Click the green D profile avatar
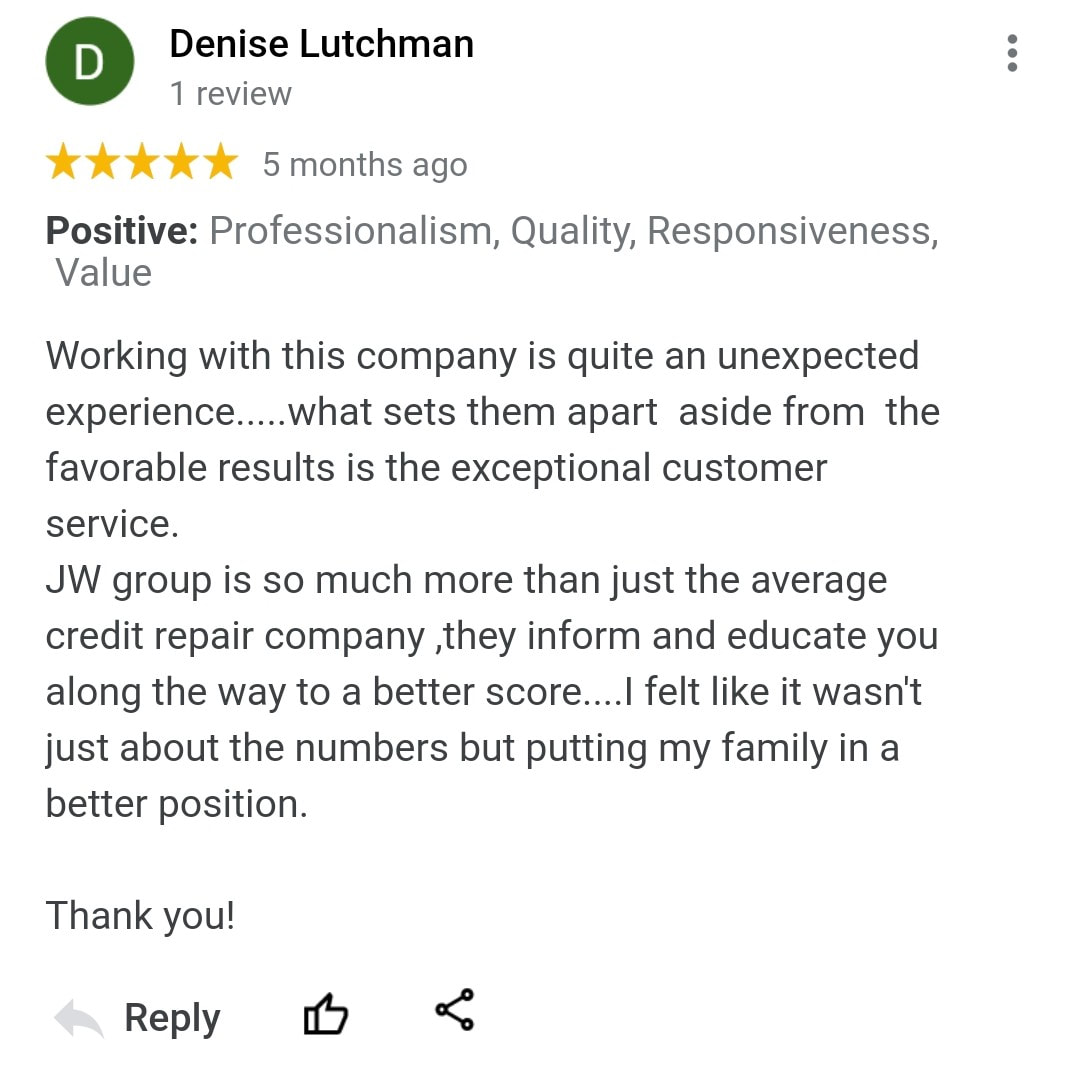1080x1078 pixels. [x=90, y=61]
